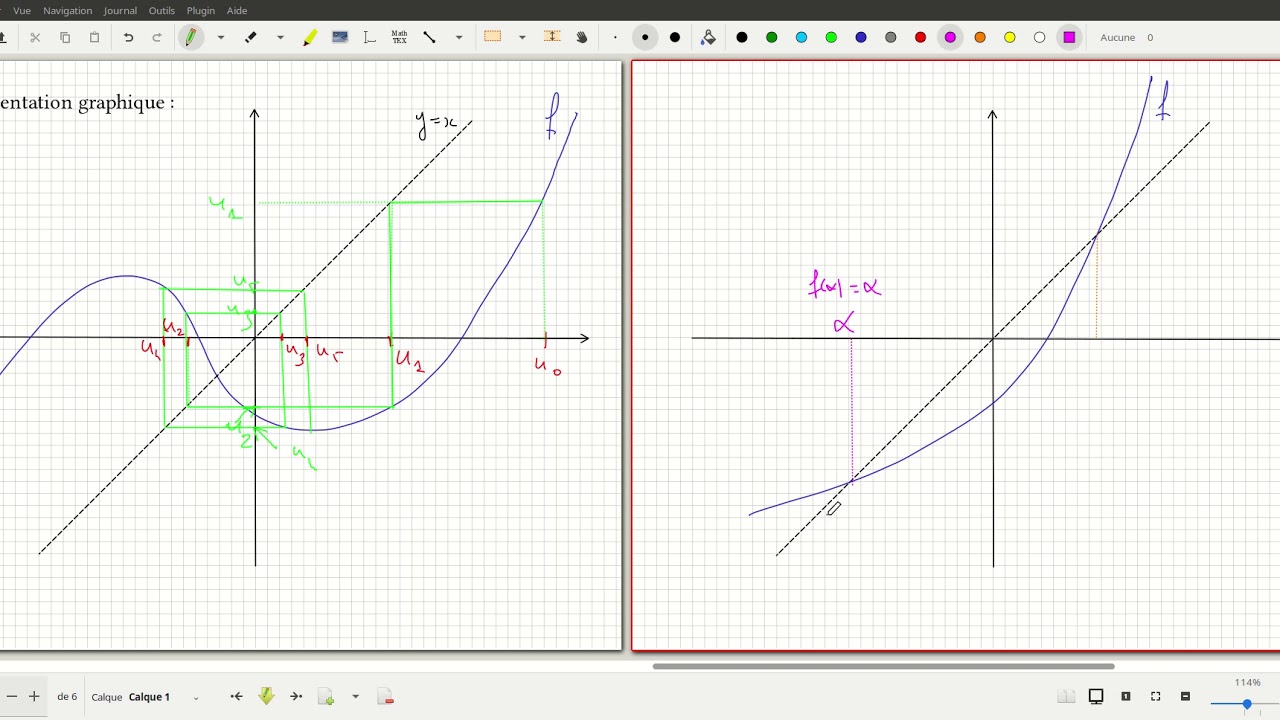Select the Vertical Space tool

[x=552, y=37]
